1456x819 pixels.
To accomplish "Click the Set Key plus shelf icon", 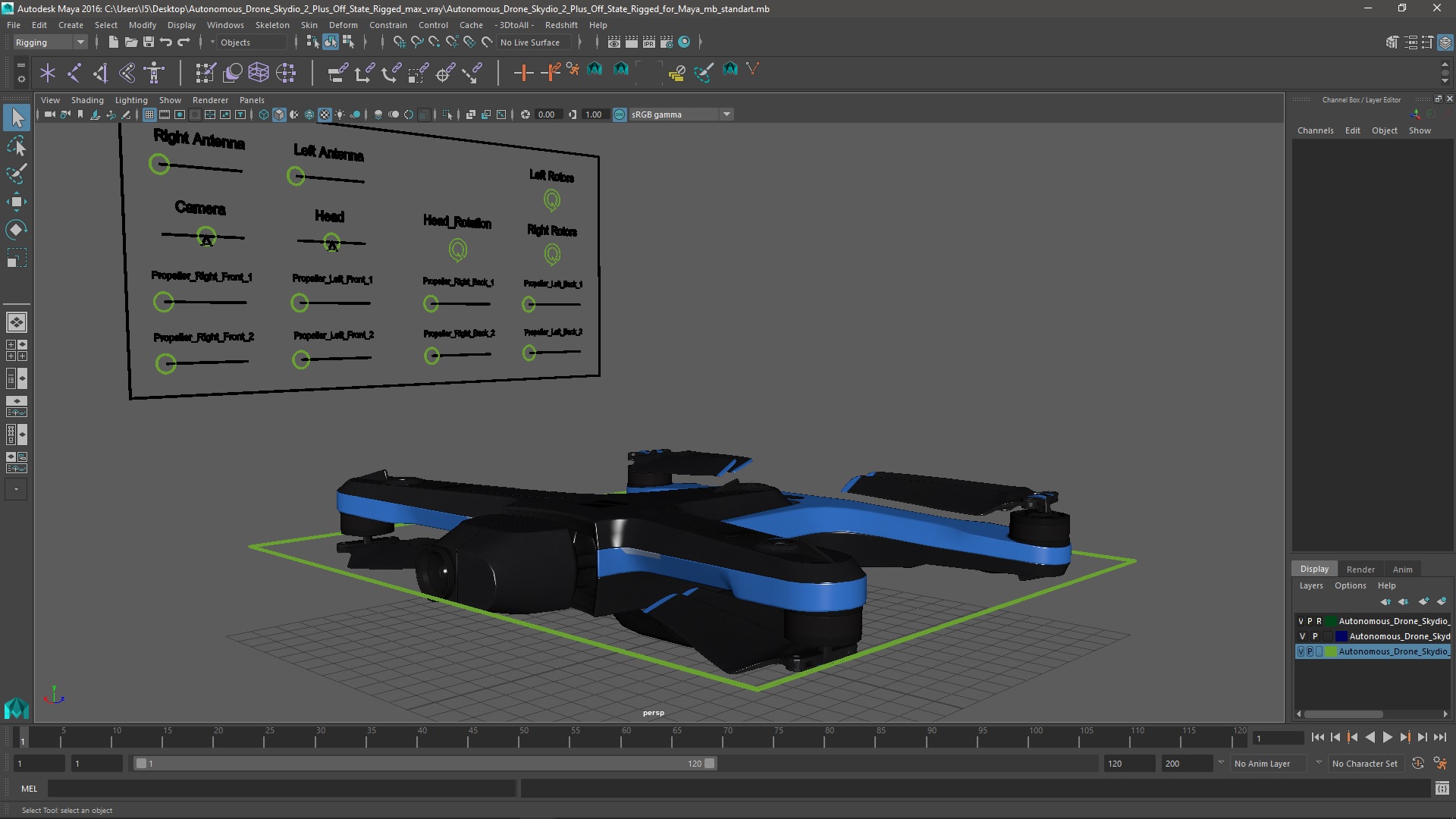I will pos(523,73).
